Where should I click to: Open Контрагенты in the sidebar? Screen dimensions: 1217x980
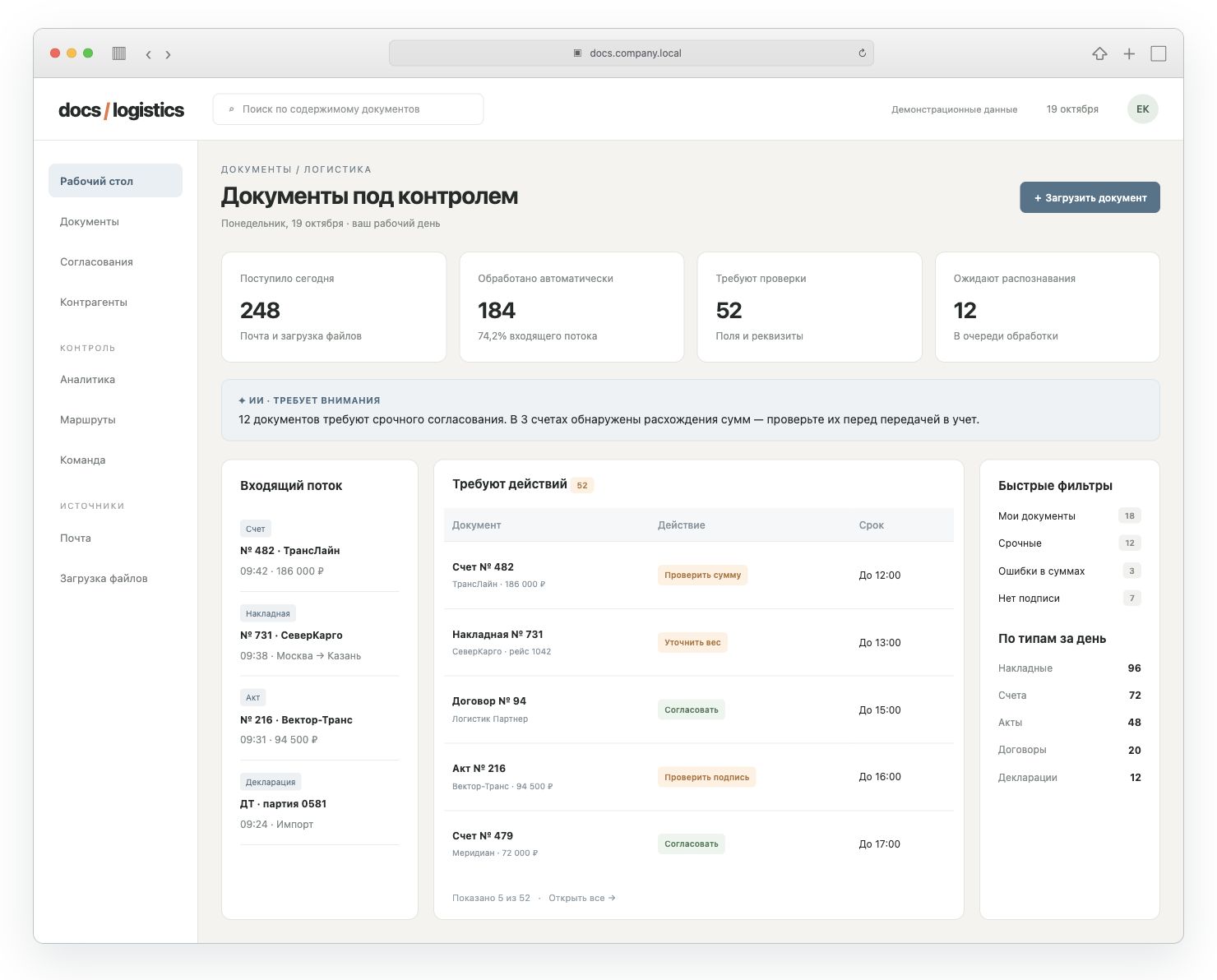click(x=115, y=302)
